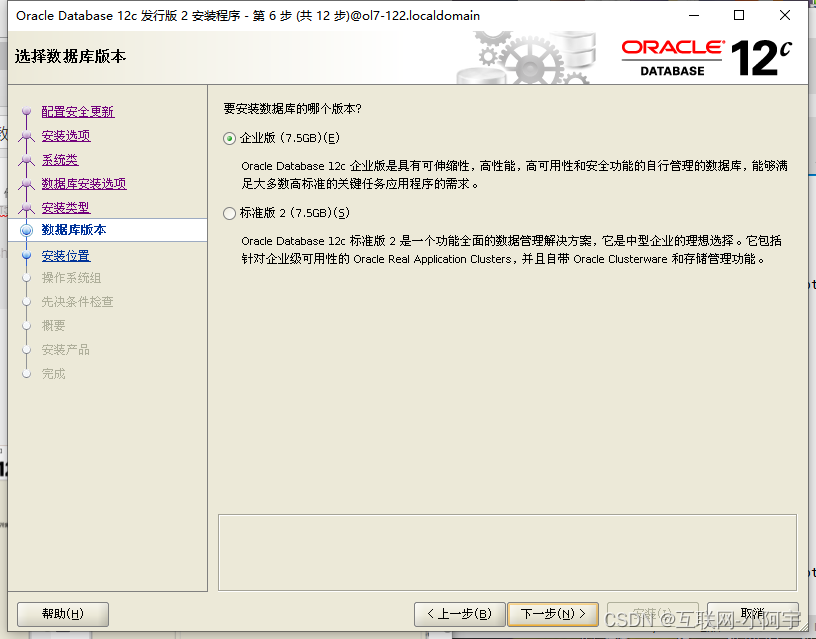Open the 系统类 step link

click(59, 160)
